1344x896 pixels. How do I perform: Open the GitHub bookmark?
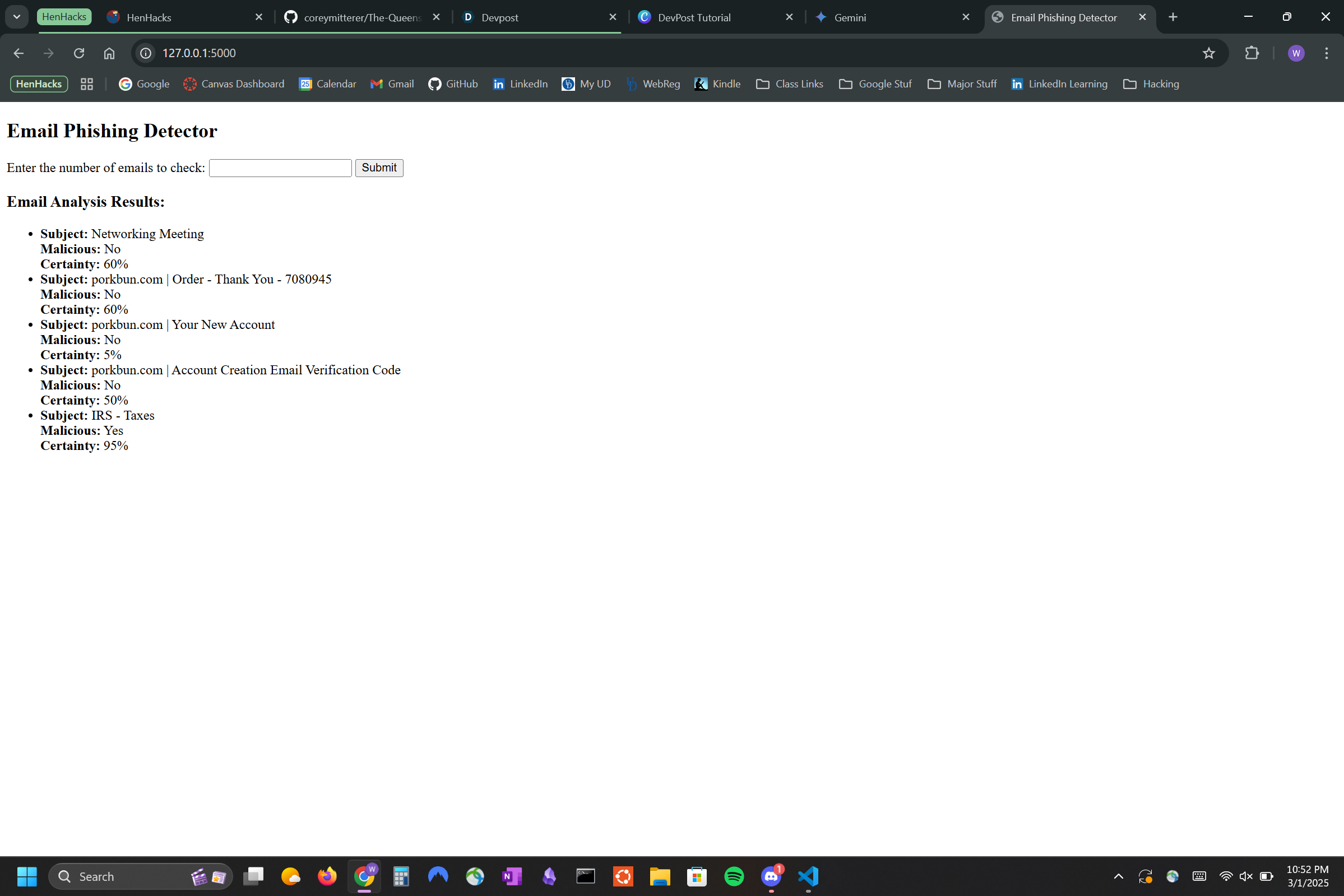453,84
